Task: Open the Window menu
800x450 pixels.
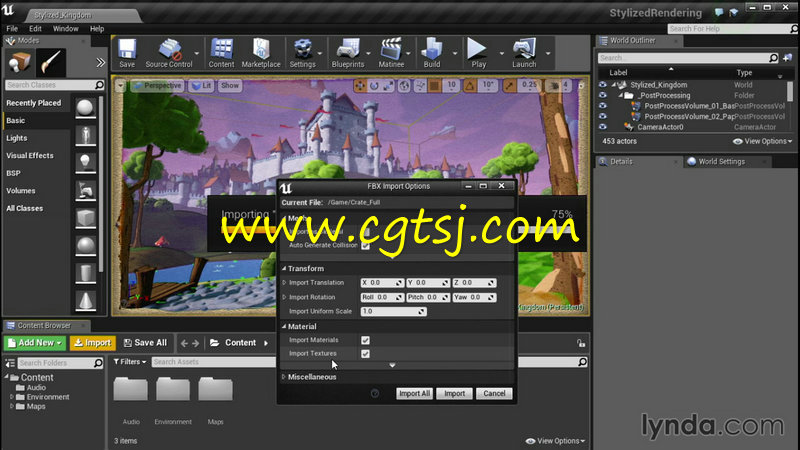Action: (66, 29)
